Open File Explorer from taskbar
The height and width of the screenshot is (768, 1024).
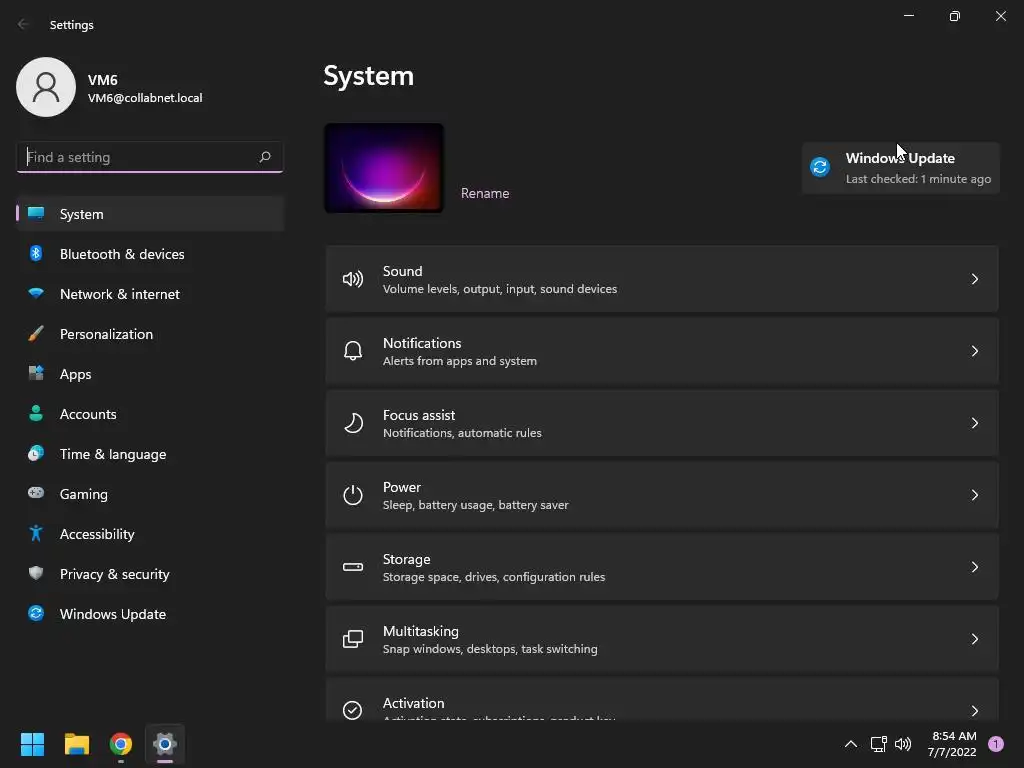(x=77, y=744)
